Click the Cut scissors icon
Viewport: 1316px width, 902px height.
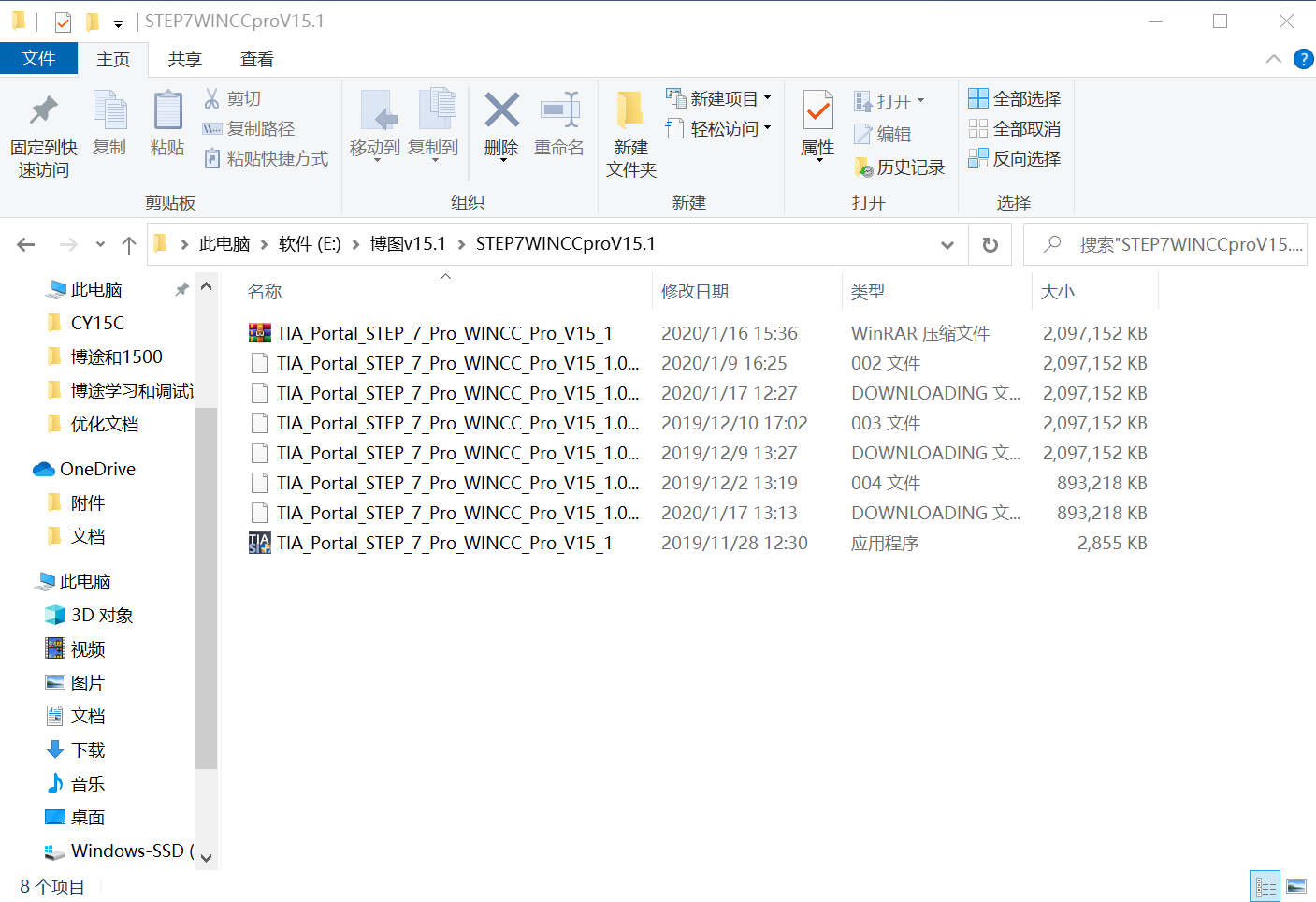[x=212, y=98]
